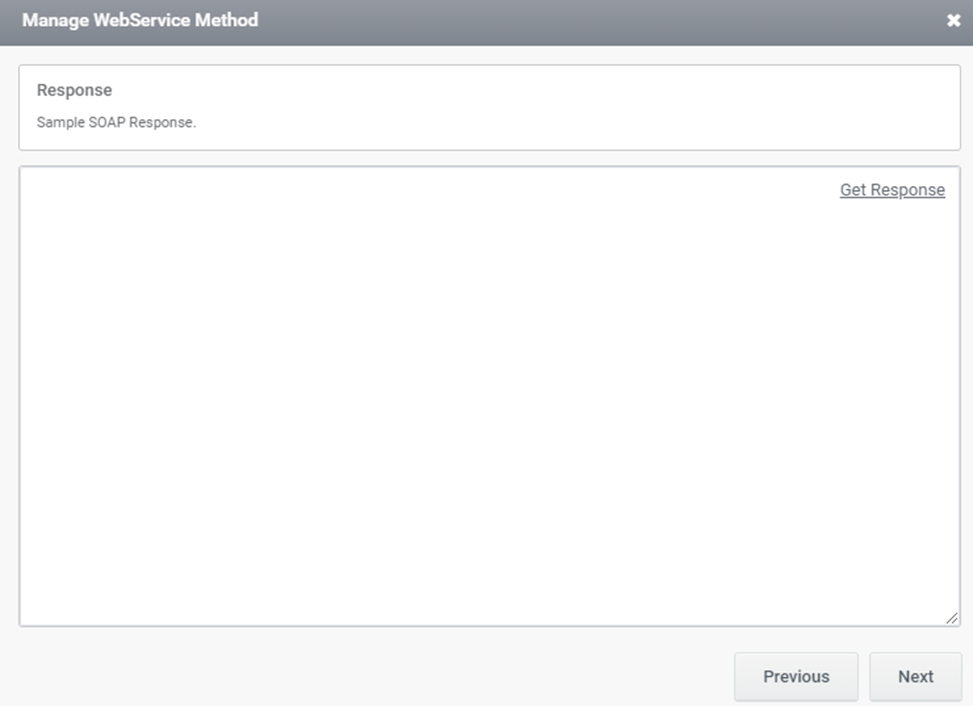
Task: Close the Manage WebService Method dialog
Action: [953, 20]
